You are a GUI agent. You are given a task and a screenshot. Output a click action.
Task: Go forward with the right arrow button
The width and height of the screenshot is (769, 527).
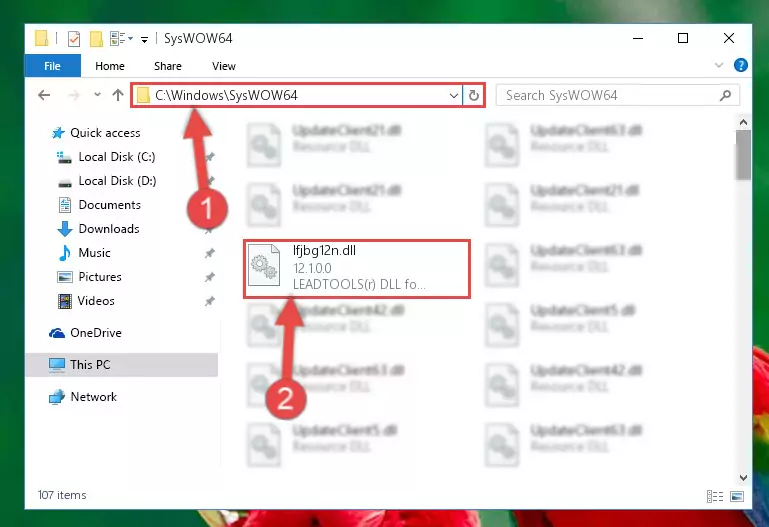point(74,95)
